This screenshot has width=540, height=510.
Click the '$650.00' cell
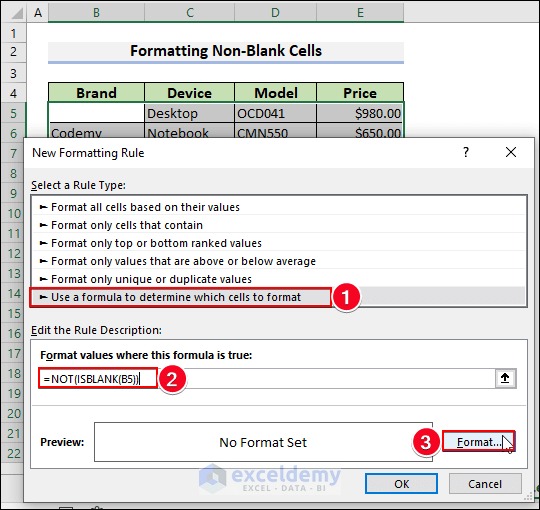[x=360, y=131]
